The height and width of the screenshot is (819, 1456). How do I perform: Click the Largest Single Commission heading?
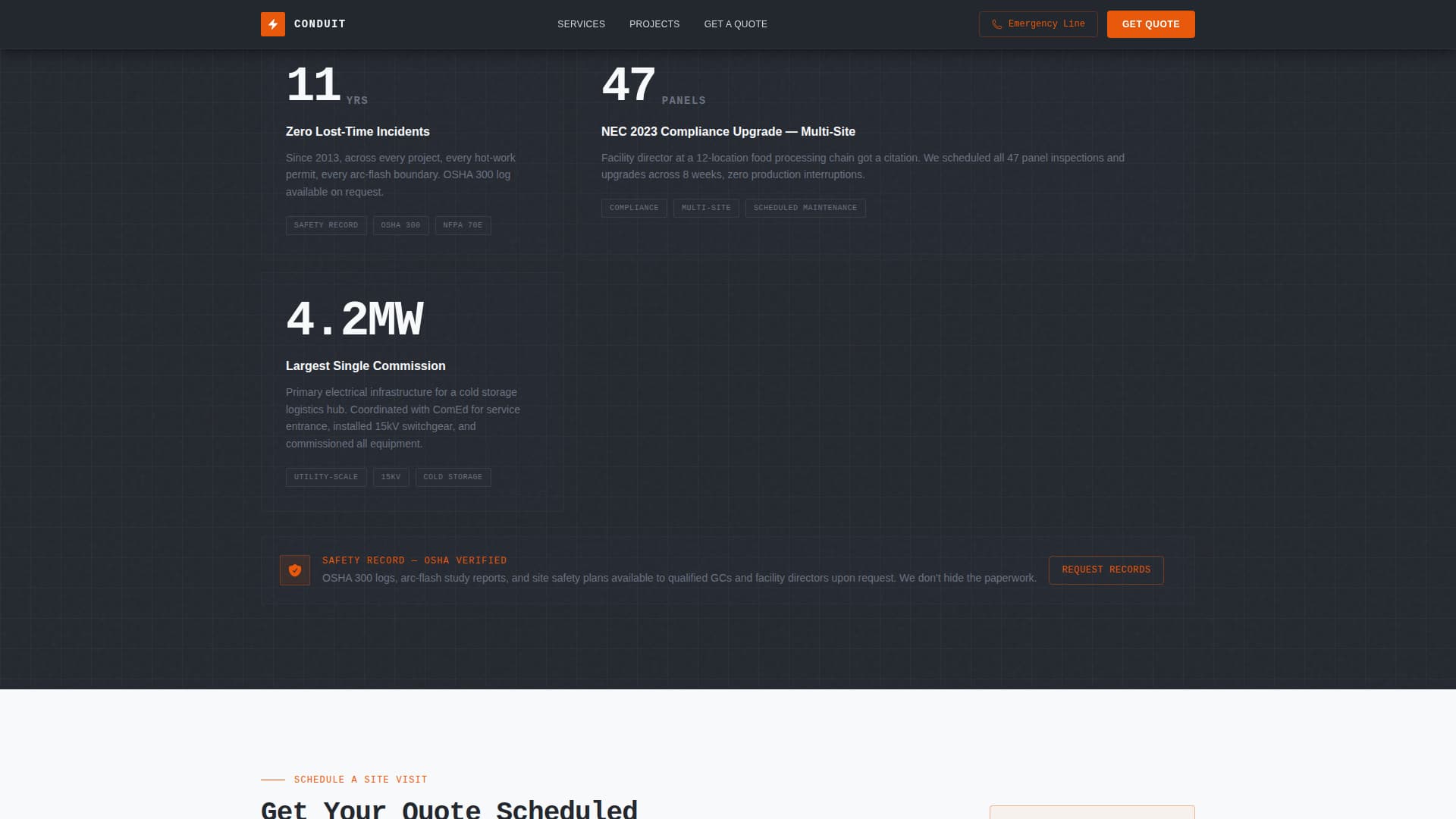click(366, 366)
